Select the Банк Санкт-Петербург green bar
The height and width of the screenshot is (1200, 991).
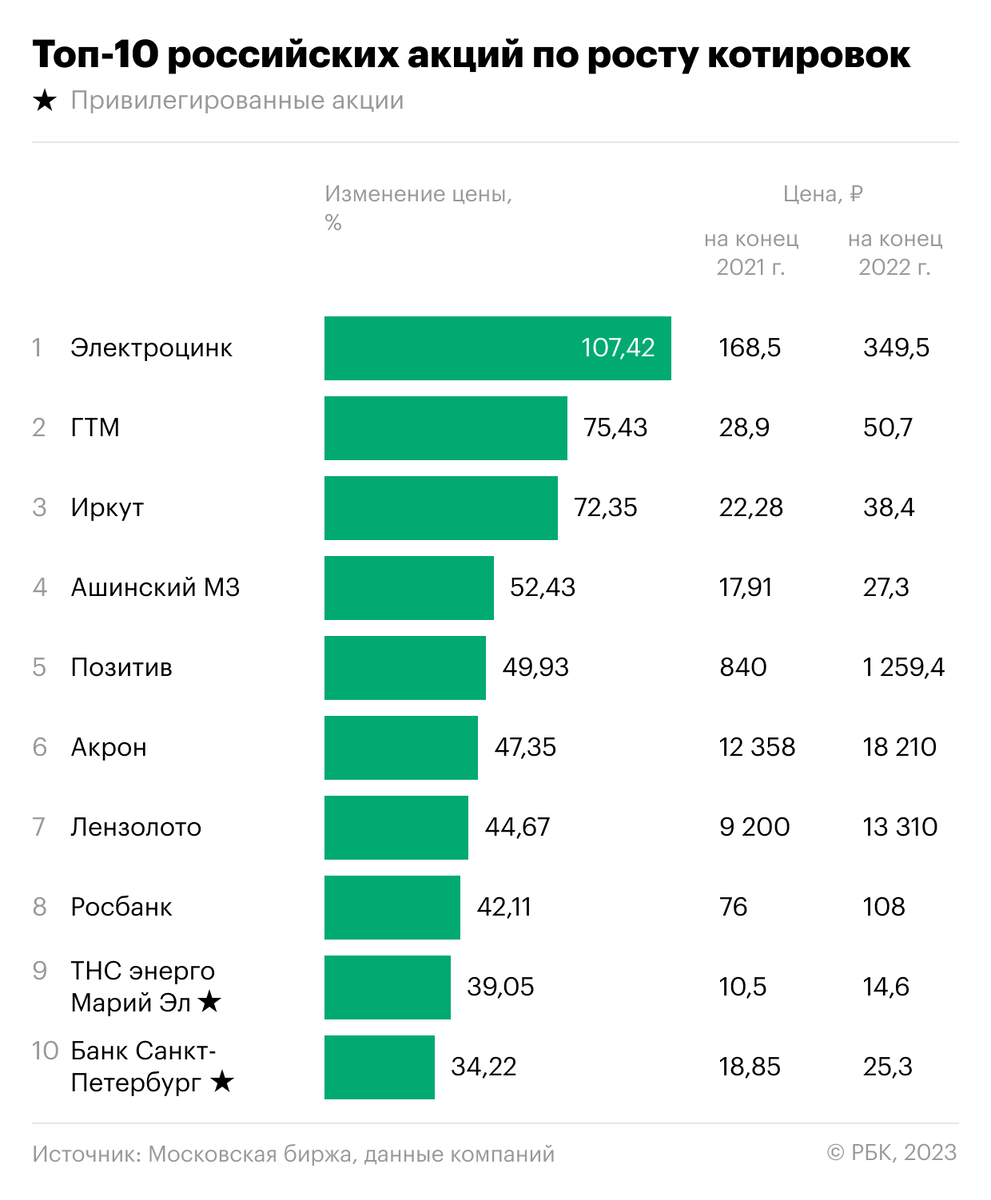pyautogui.click(x=379, y=1067)
